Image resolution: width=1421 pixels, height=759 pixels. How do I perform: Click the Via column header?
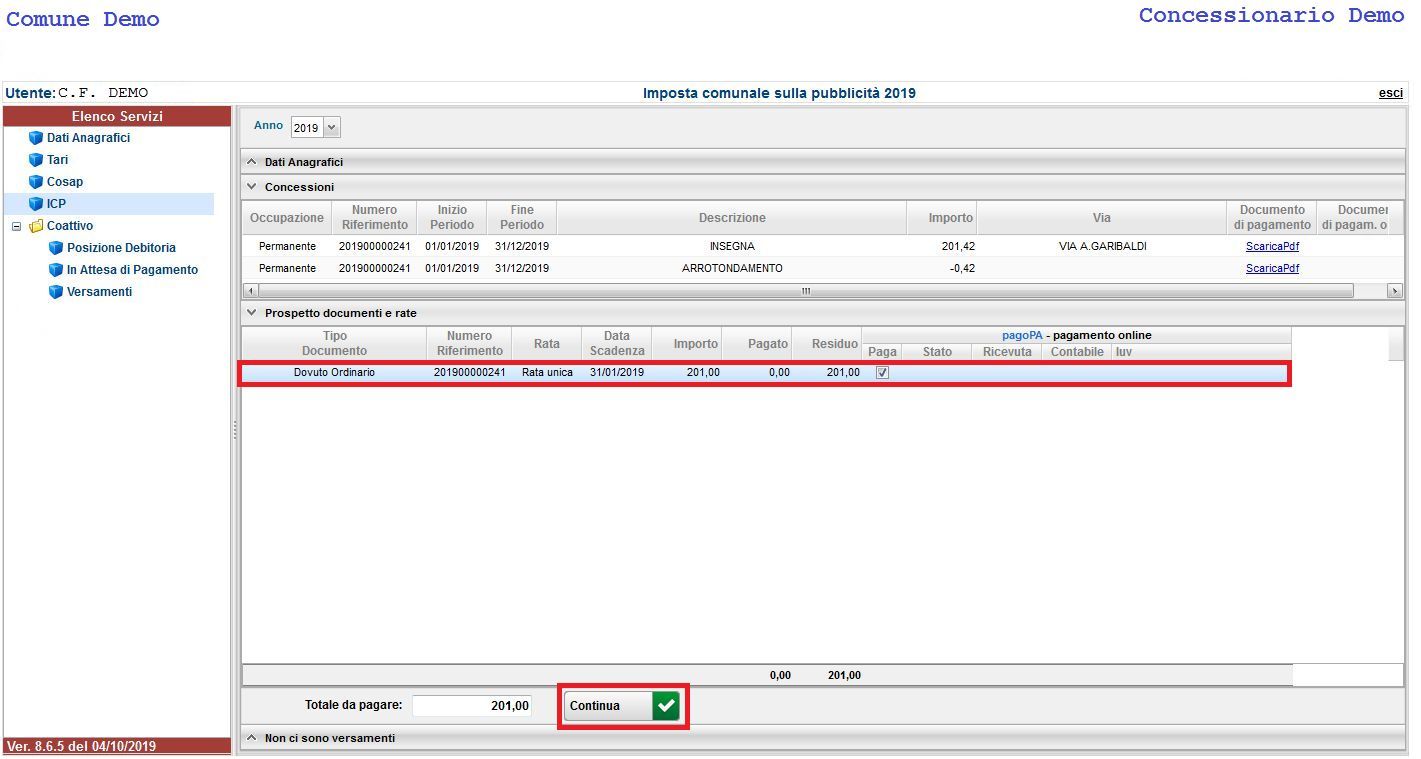point(1101,218)
